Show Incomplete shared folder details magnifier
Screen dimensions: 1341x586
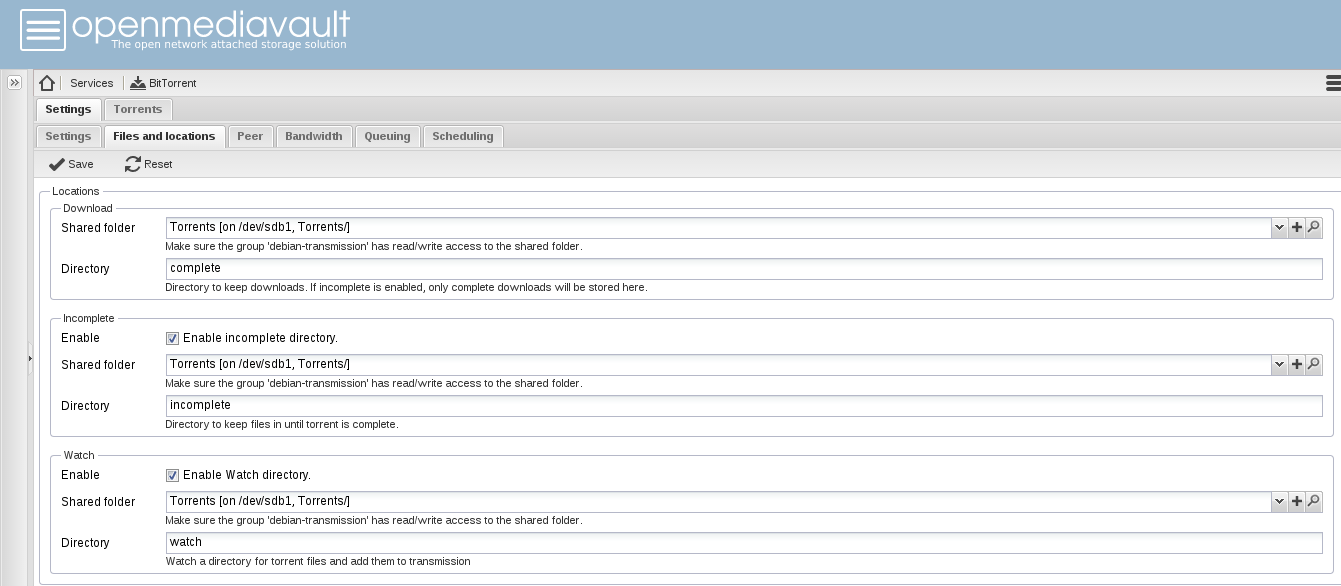[1314, 365]
